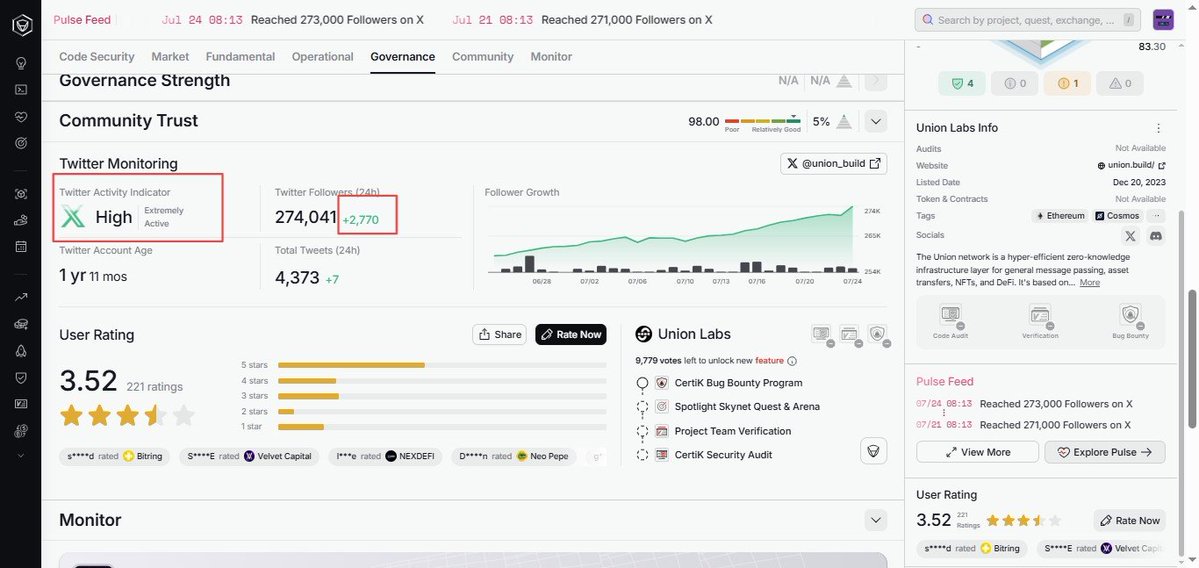The image size is (1199, 568).
Task: Expand description with More link
Action: 1090,282
